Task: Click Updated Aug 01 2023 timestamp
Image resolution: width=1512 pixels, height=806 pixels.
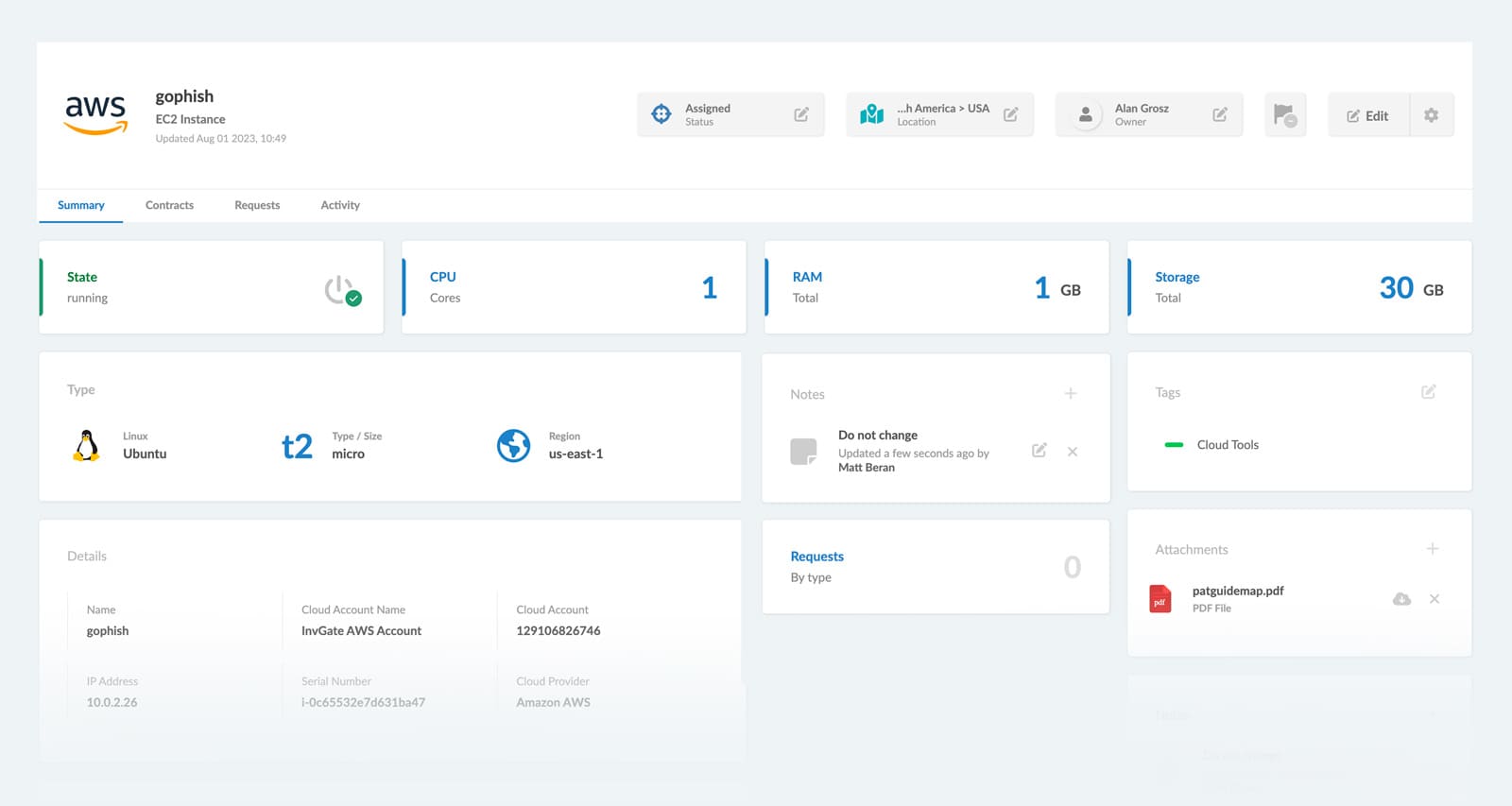Action: pyautogui.click(x=221, y=138)
